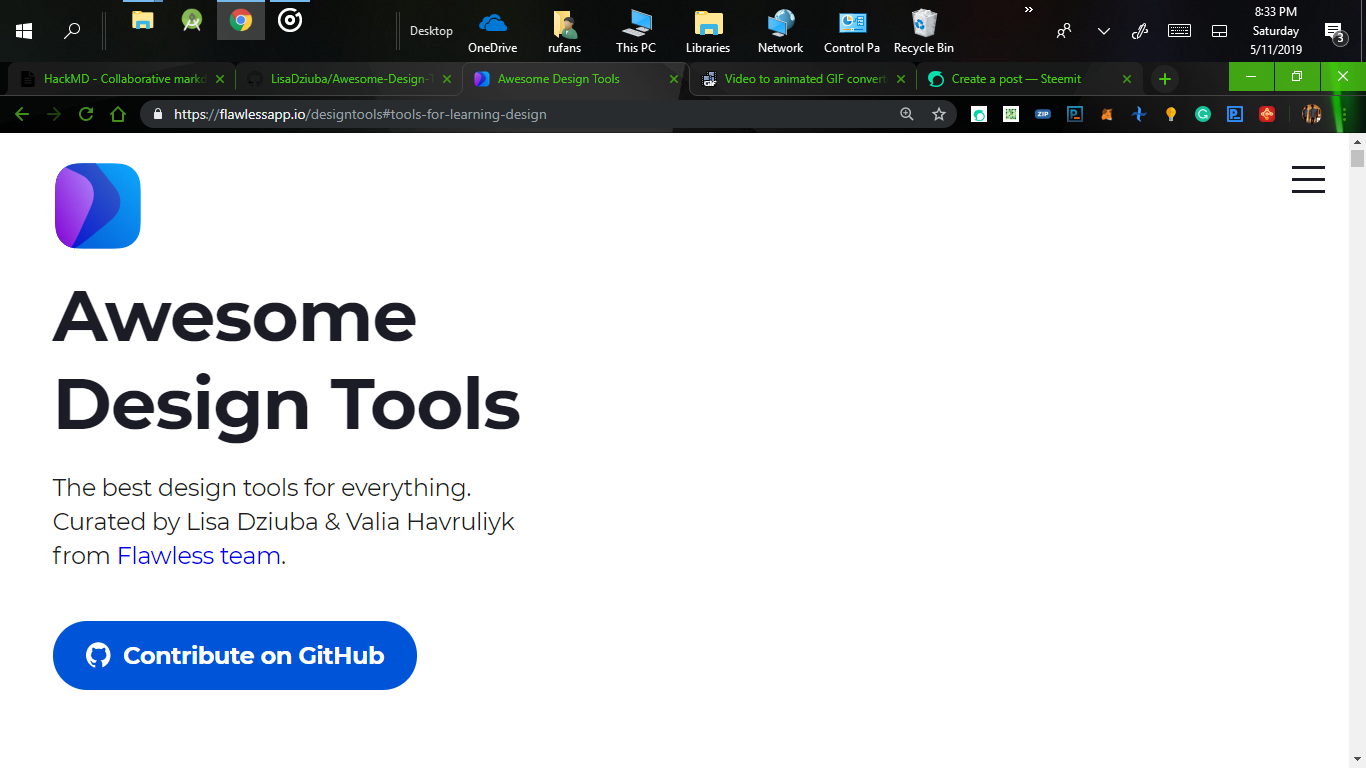Expand the desktop toolbar overflow chevrons

[x=1029, y=10]
